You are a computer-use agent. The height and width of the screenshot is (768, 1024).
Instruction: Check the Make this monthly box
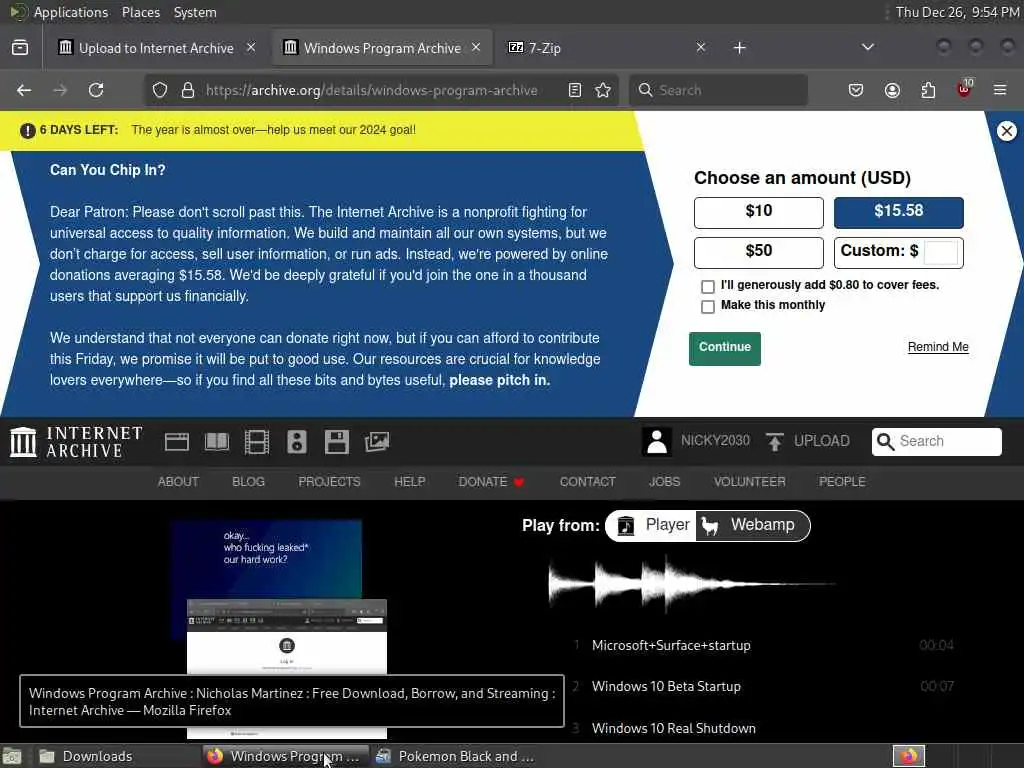coord(707,307)
